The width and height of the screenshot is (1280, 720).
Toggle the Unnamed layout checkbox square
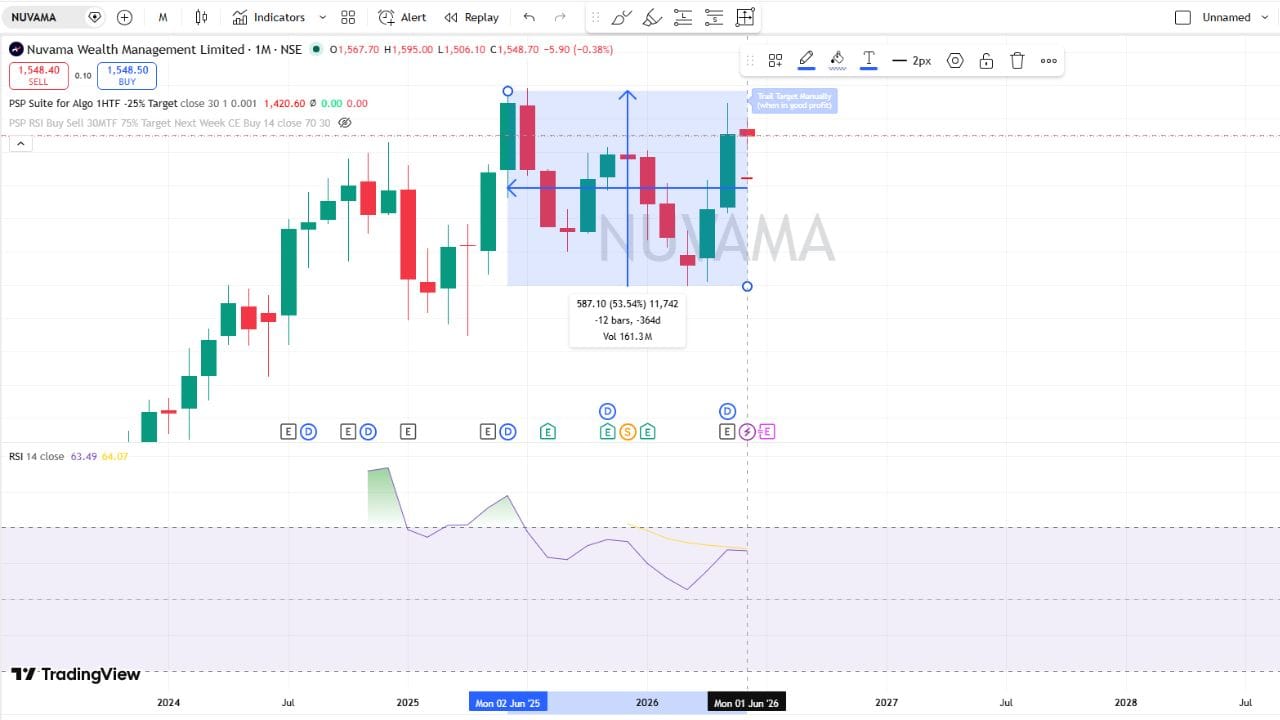tap(1183, 17)
